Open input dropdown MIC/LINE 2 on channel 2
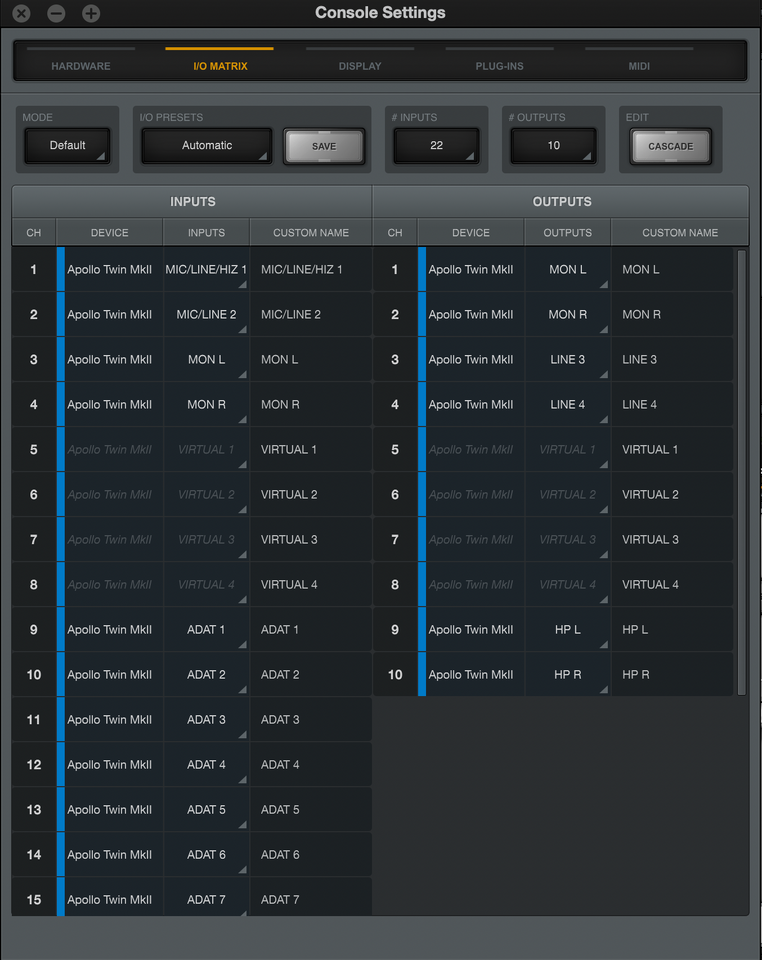The image size is (762, 960). [206, 315]
